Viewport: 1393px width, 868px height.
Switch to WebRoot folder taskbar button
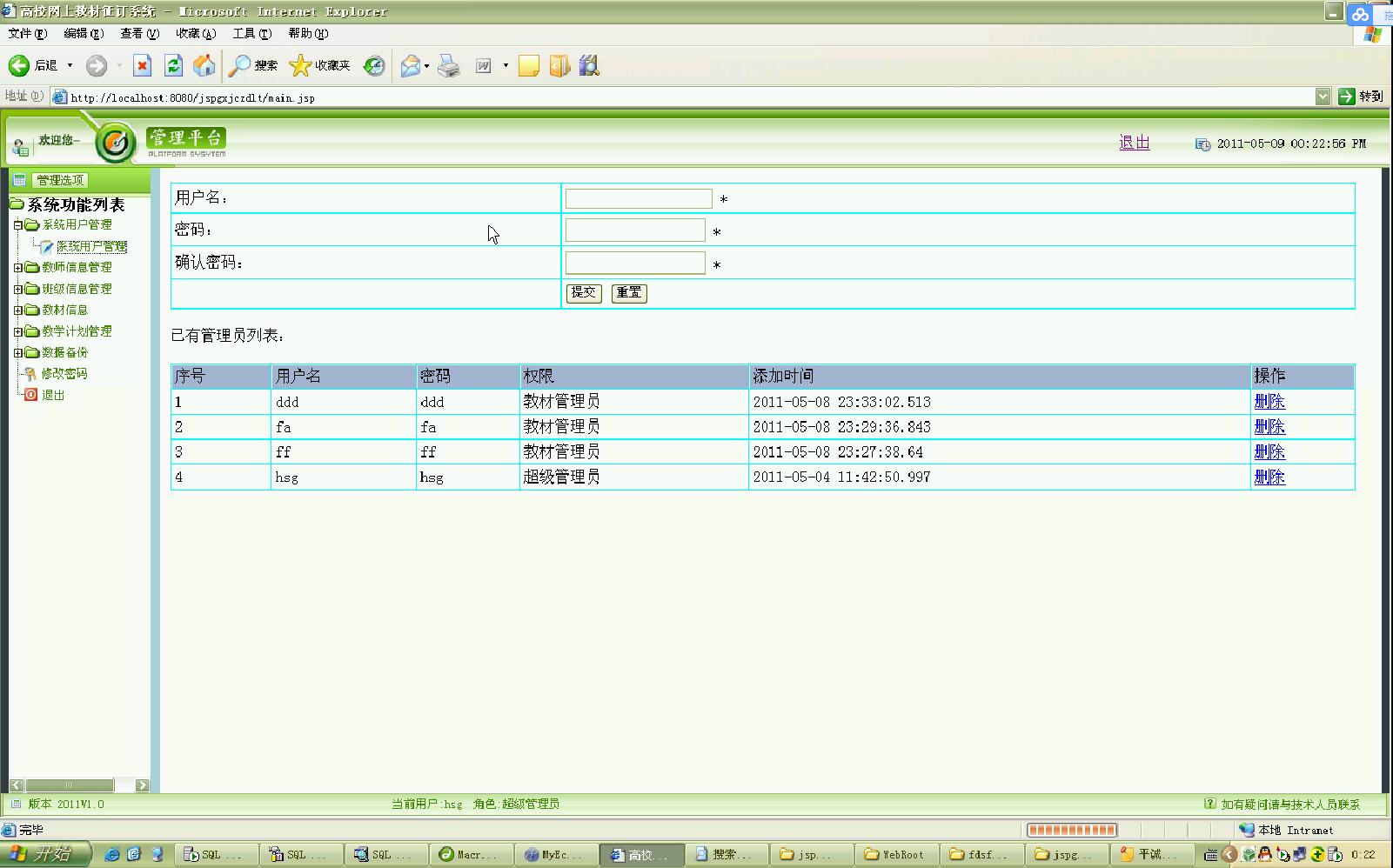(x=896, y=855)
